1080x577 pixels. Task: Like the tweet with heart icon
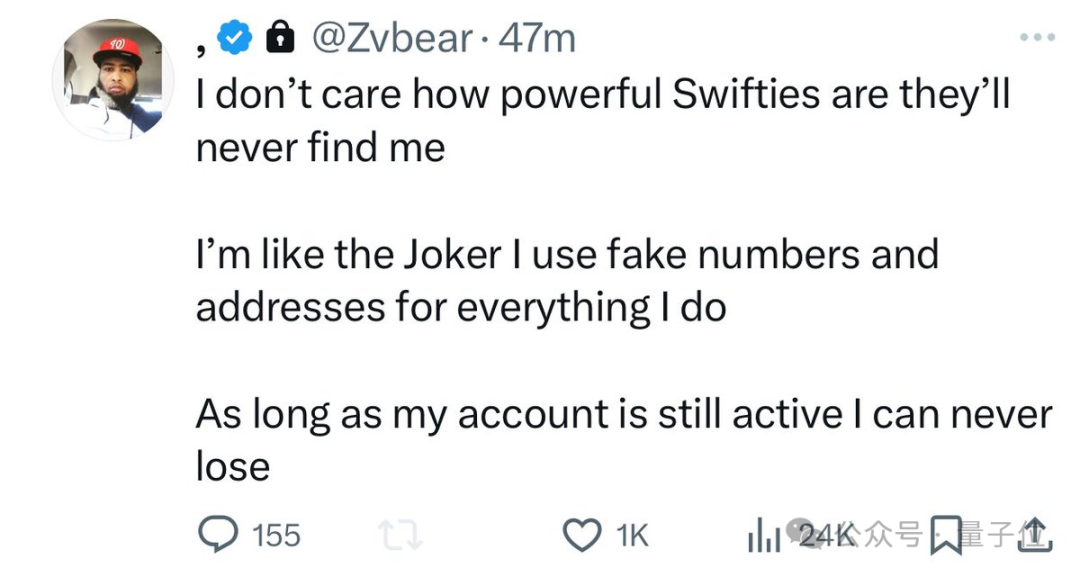point(582,536)
